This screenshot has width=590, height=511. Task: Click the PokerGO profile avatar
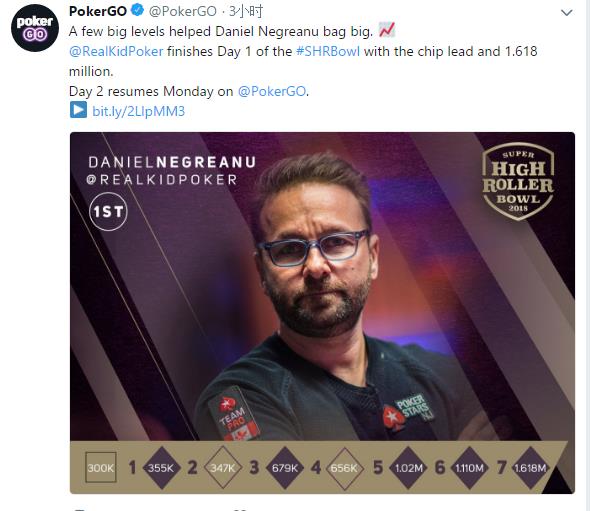(35, 28)
